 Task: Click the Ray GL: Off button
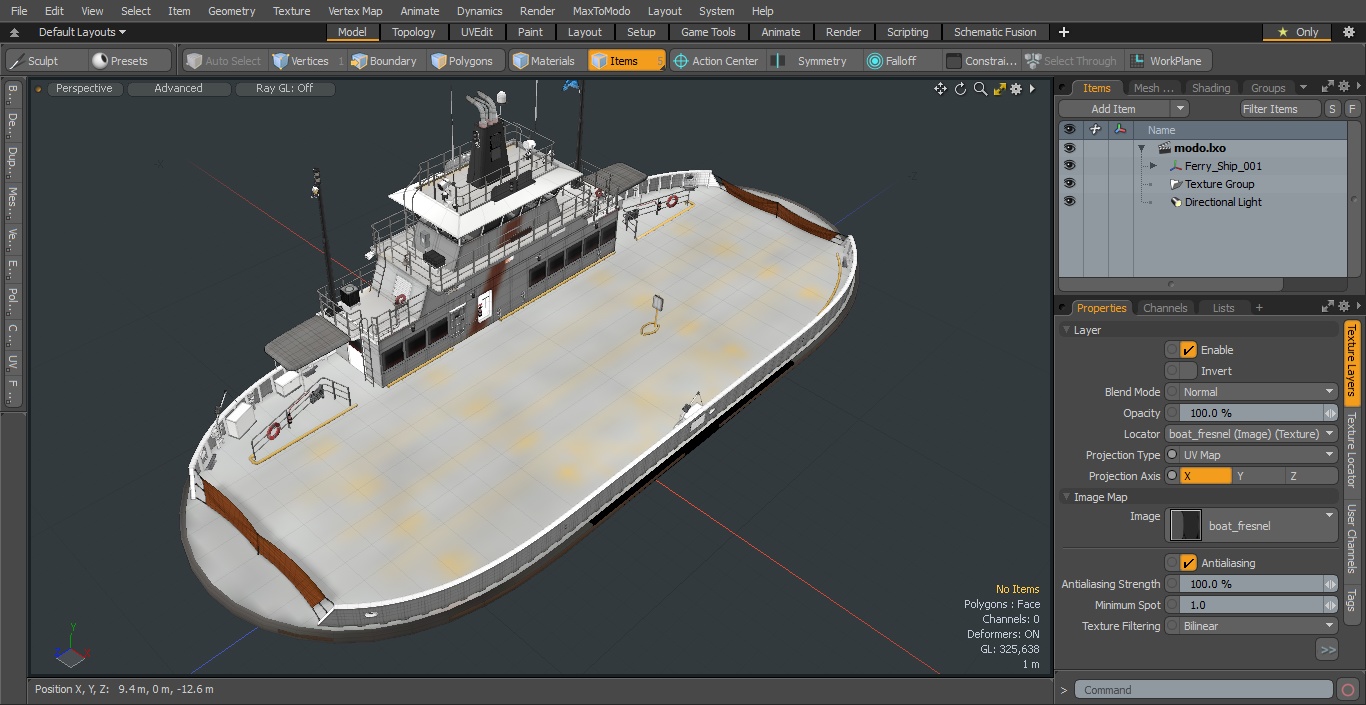pos(284,88)
